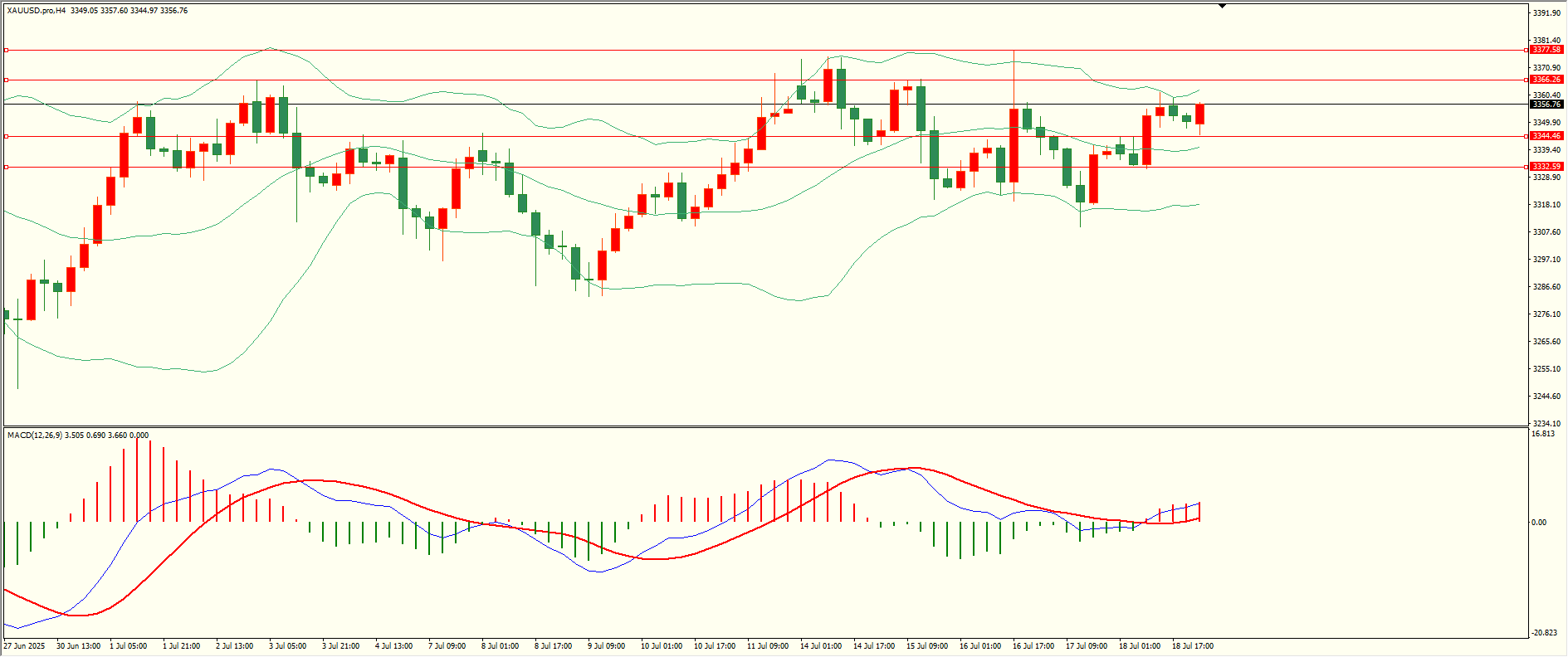
Task: Select left handle of the 3332.59 horizontal line
Action: click(6, 167)
